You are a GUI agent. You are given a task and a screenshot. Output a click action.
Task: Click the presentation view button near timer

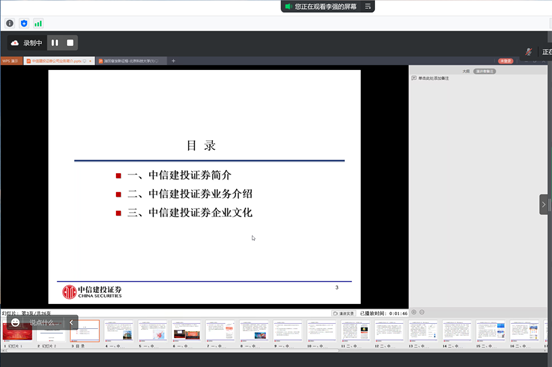(343, 313)
